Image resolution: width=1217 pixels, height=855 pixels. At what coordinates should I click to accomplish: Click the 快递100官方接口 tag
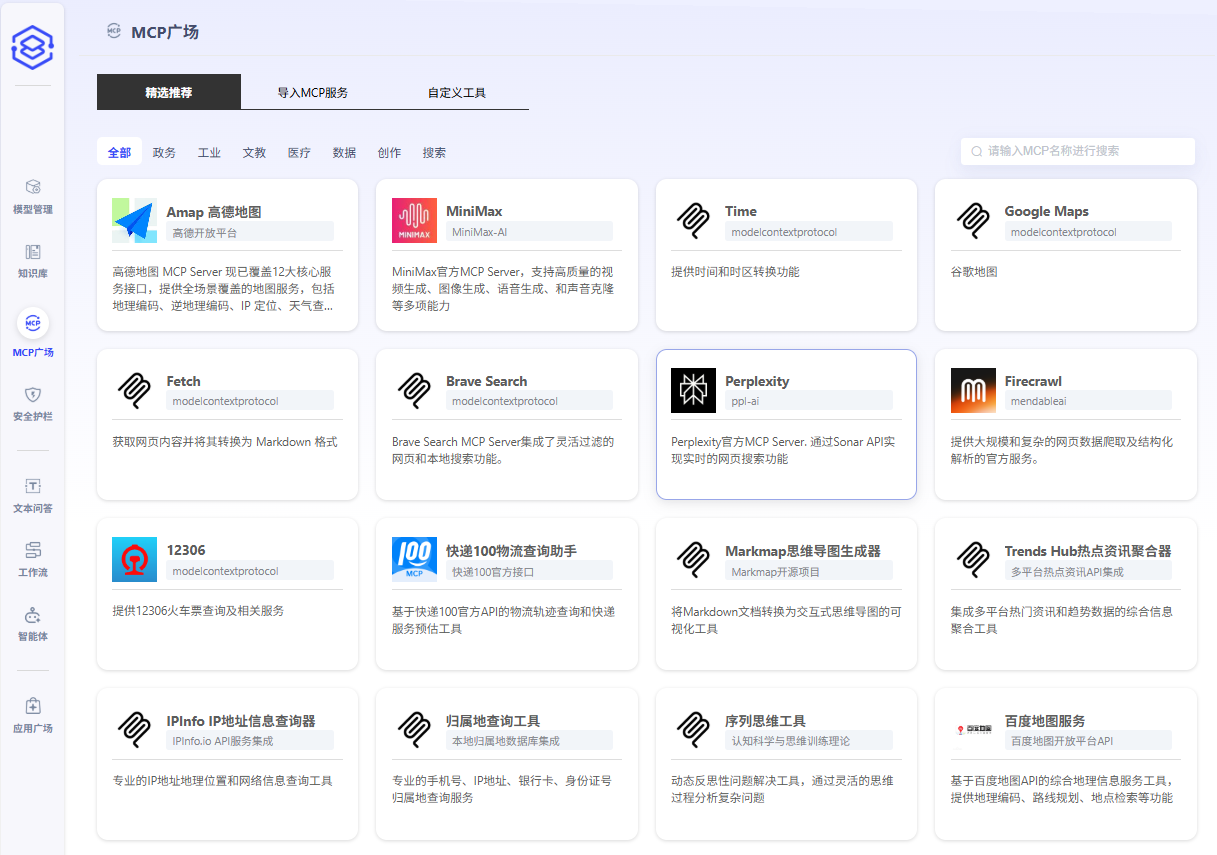pyautogui.click(x=529, y=572)
